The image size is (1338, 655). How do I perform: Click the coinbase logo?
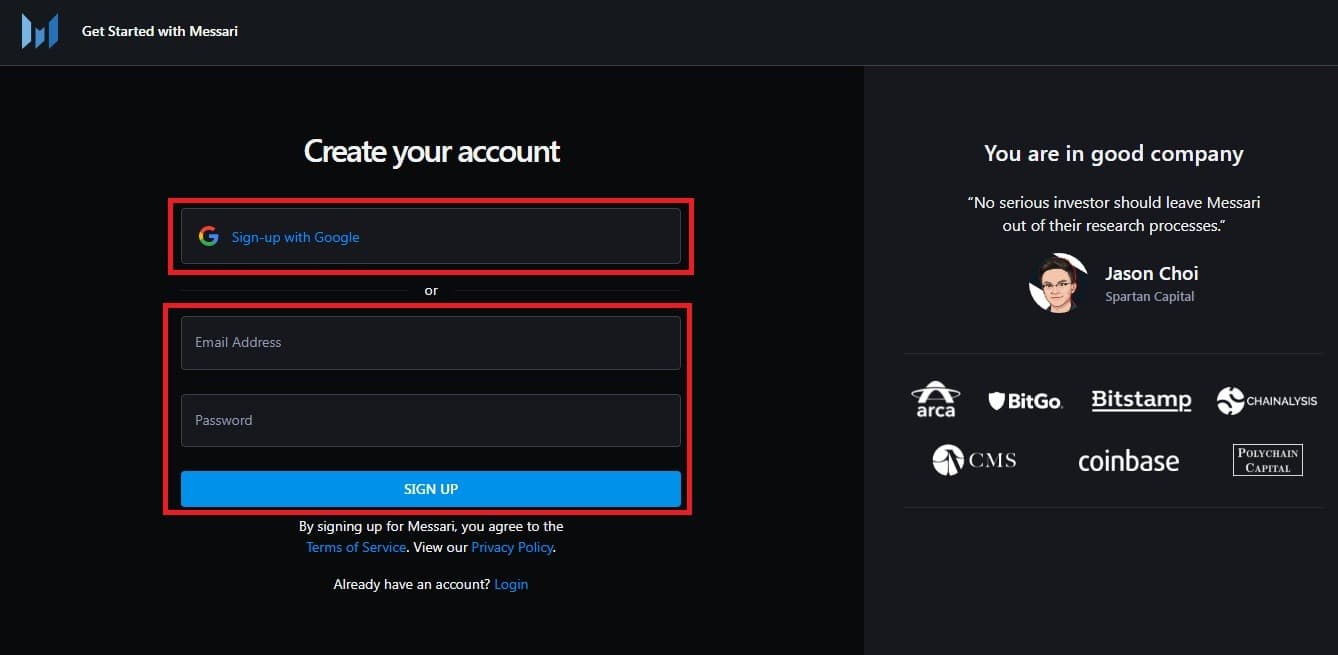pyautogui.click(x=1128, y=461)
